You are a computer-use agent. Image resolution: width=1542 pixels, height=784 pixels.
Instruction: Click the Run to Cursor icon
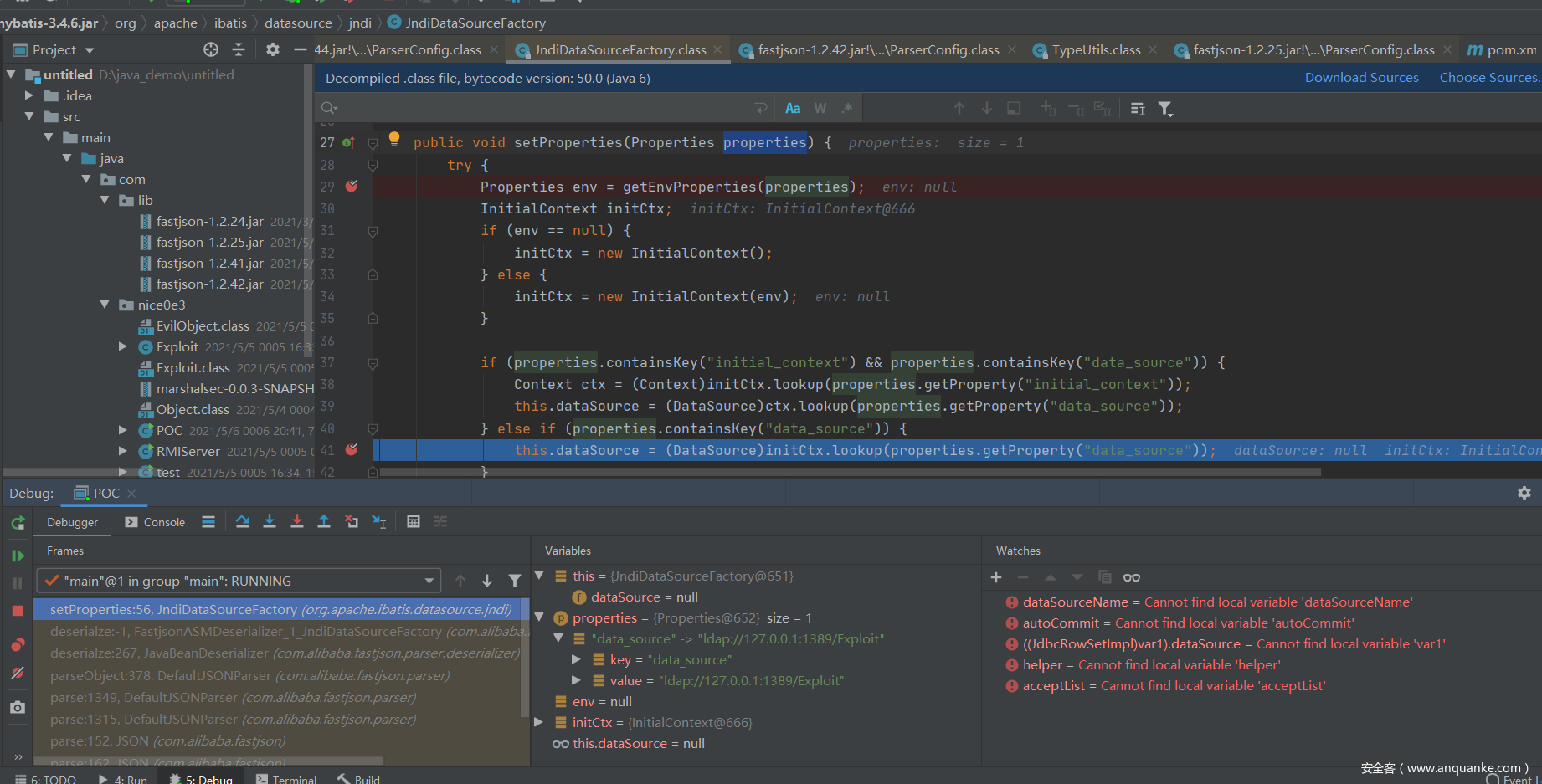pyautogui.click(x=378, y=521)
